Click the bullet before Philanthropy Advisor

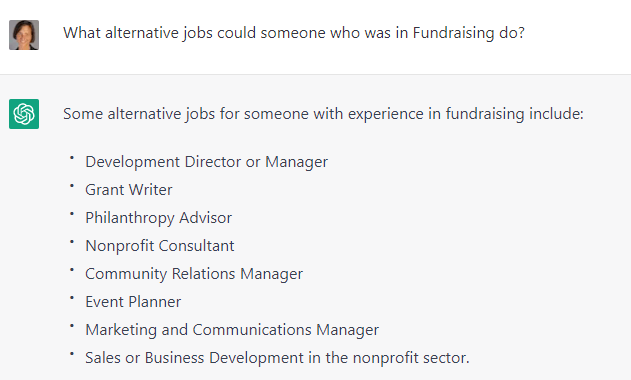coord(72,214)
